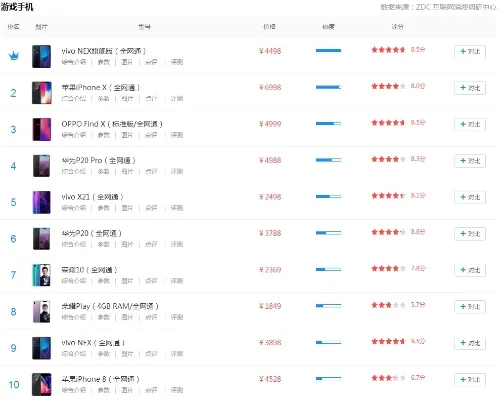Add iPhone X to comparison
503x400 pixels.
tap(470, 88)
